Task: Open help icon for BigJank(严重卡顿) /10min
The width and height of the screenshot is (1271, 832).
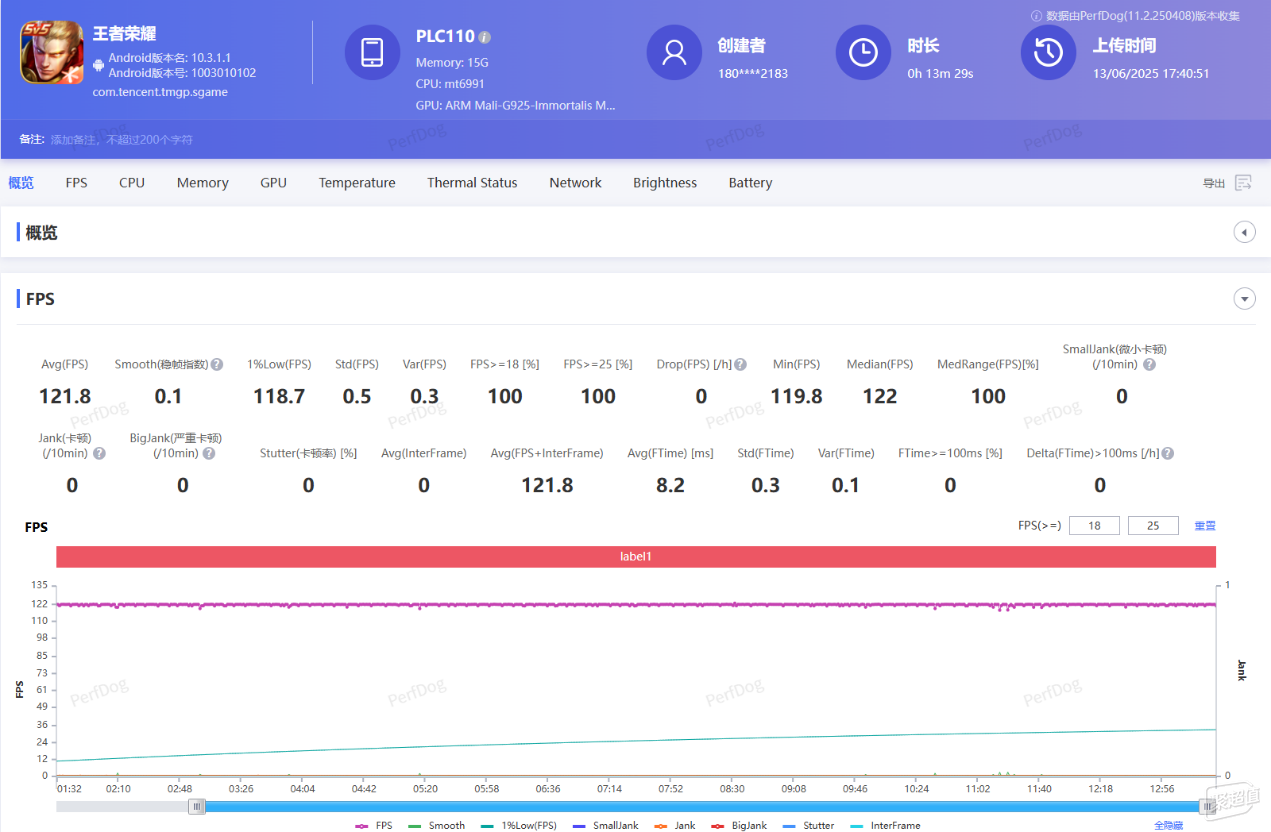Action: tap(208, 454)
